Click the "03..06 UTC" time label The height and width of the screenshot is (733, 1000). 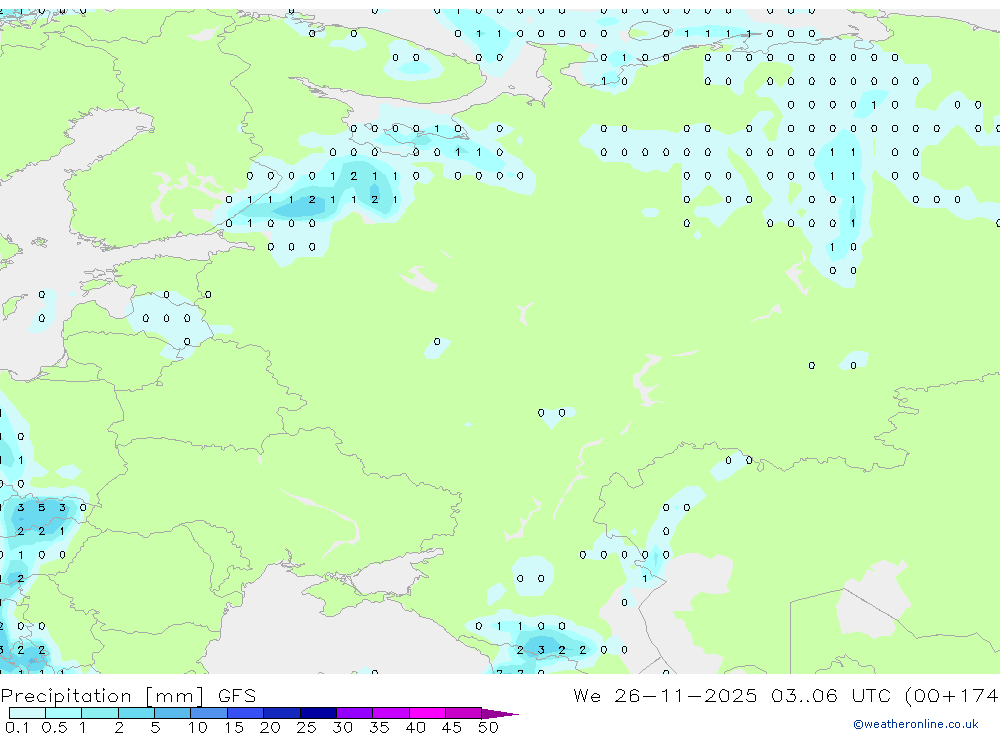click(830, 695)
